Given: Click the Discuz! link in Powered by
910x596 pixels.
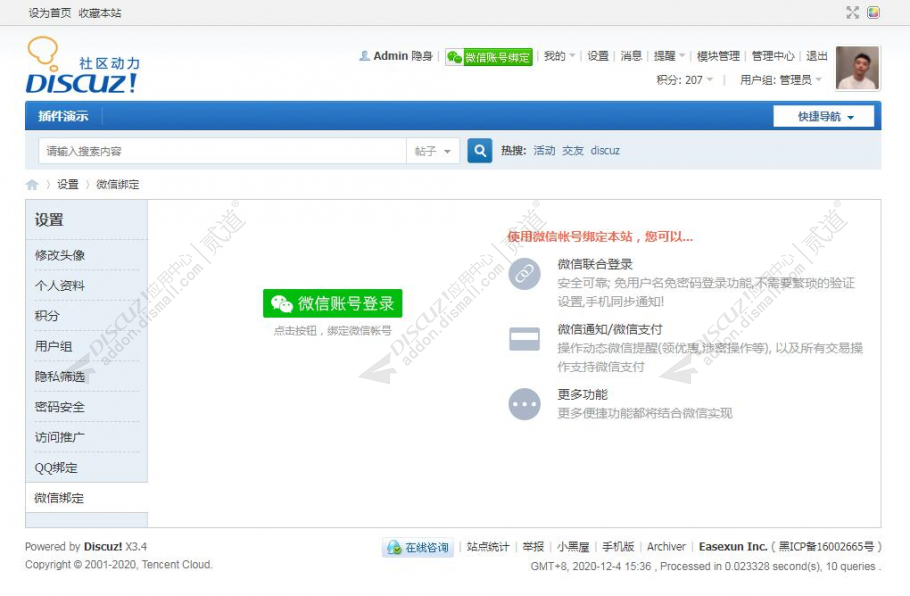Looking at the screenshot, I should tap(103, 547).
